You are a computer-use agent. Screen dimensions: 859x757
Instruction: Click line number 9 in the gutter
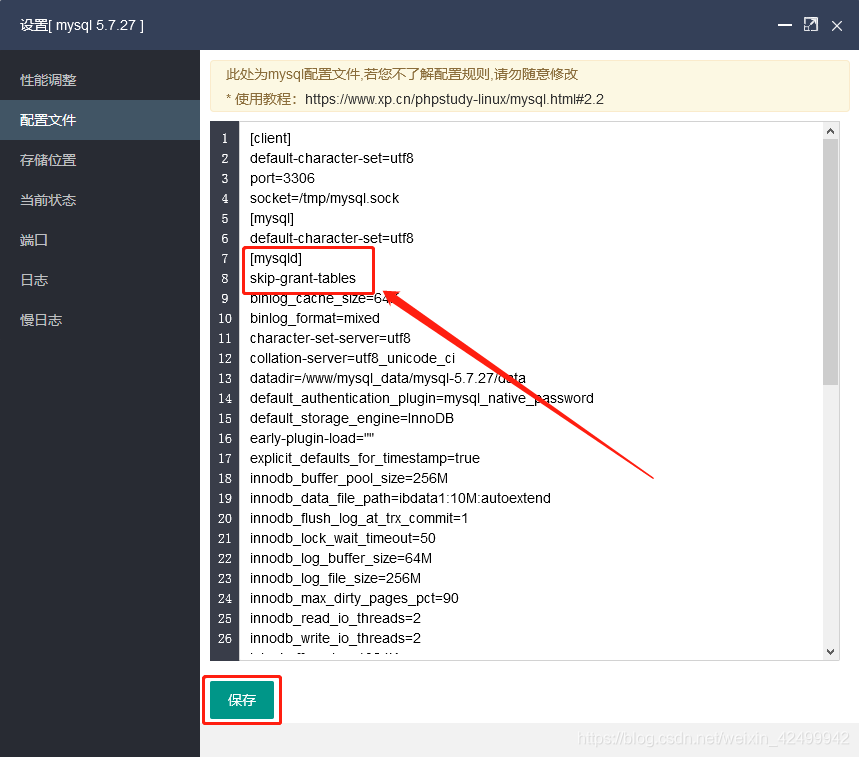pyautogui.click(x=225, y=299)
